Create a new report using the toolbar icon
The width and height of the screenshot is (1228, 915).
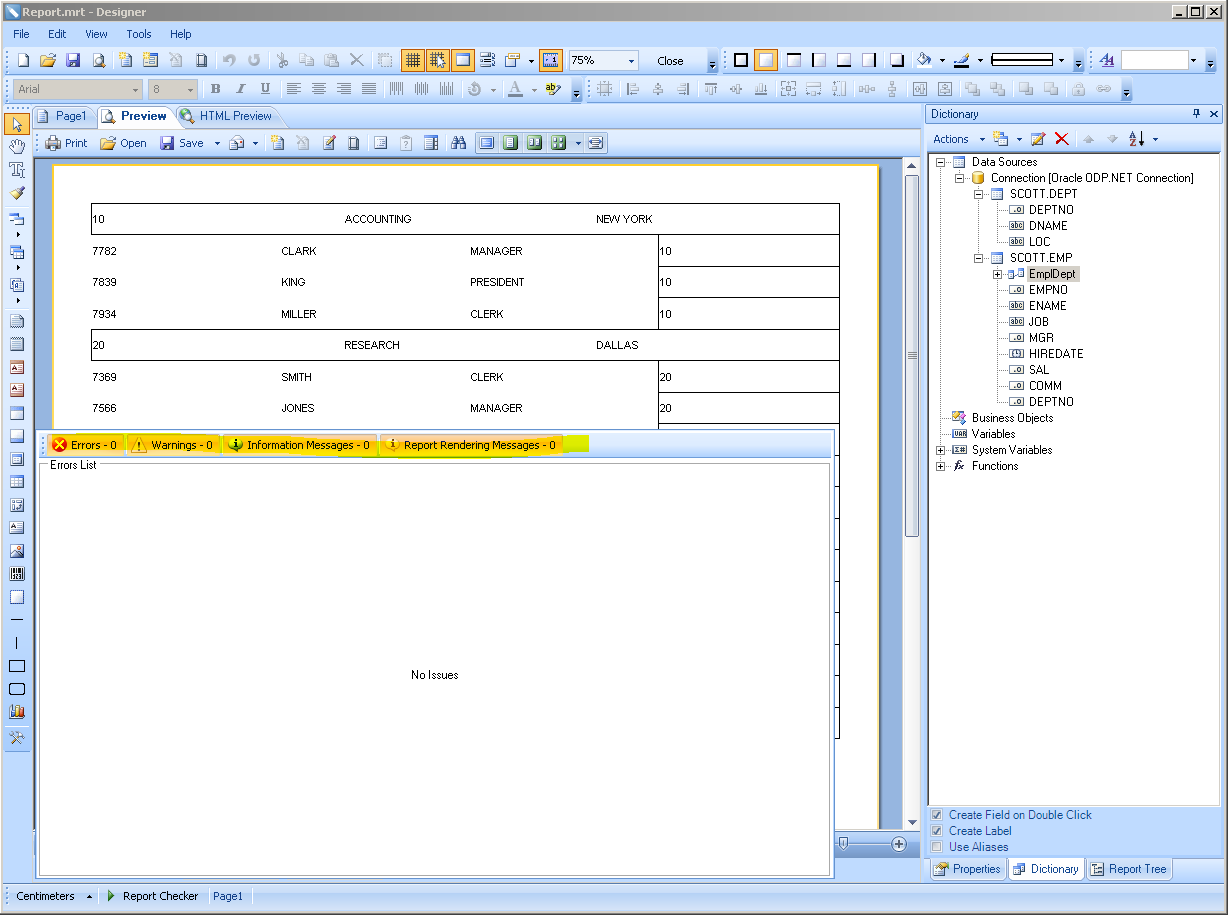pos(23,61)
